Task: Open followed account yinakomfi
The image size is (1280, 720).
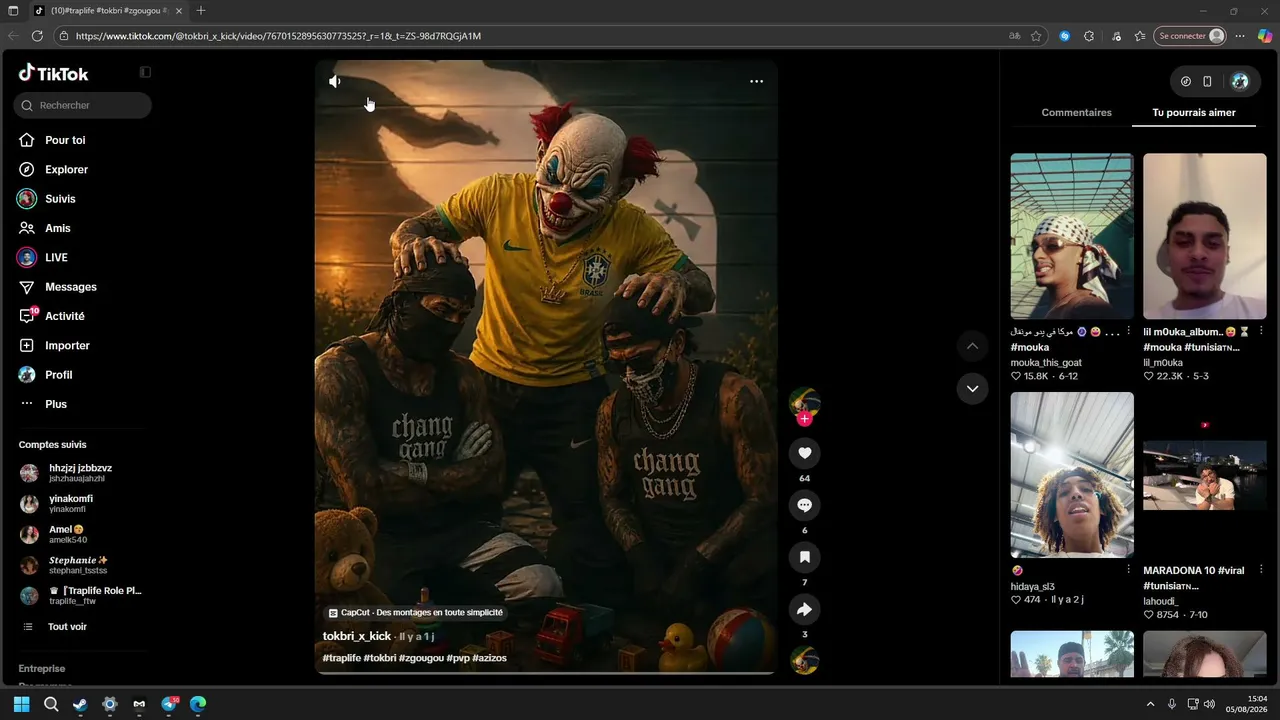Action: click(70, 503)
